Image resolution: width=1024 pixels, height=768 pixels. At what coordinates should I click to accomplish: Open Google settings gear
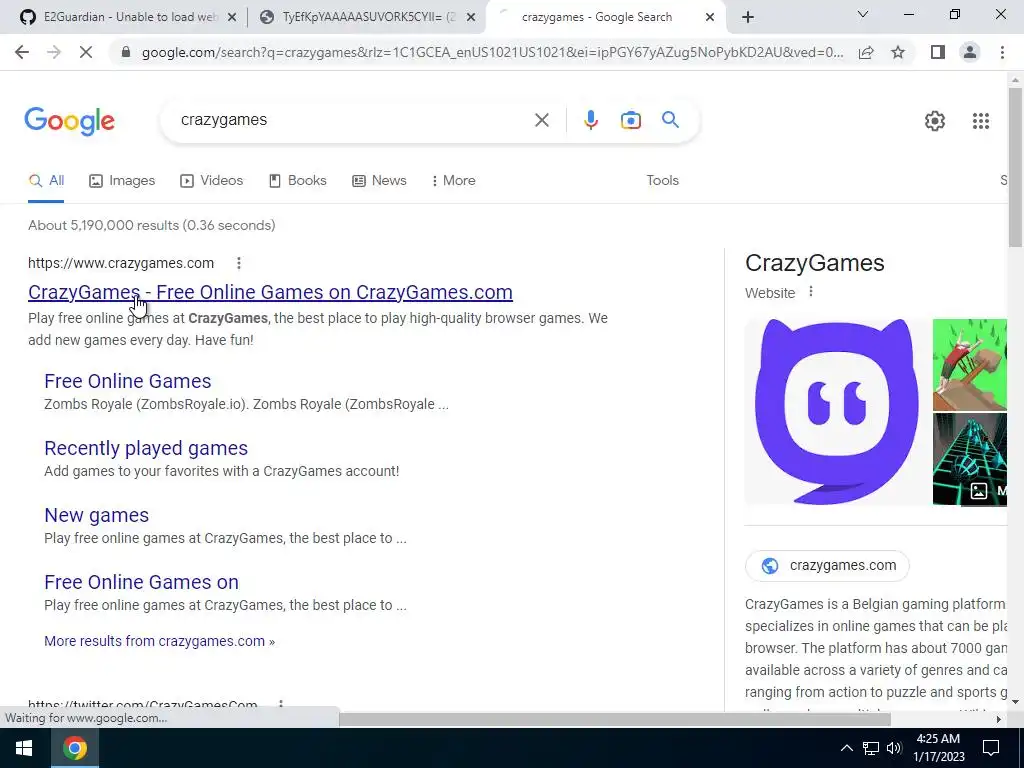point(935,121)
